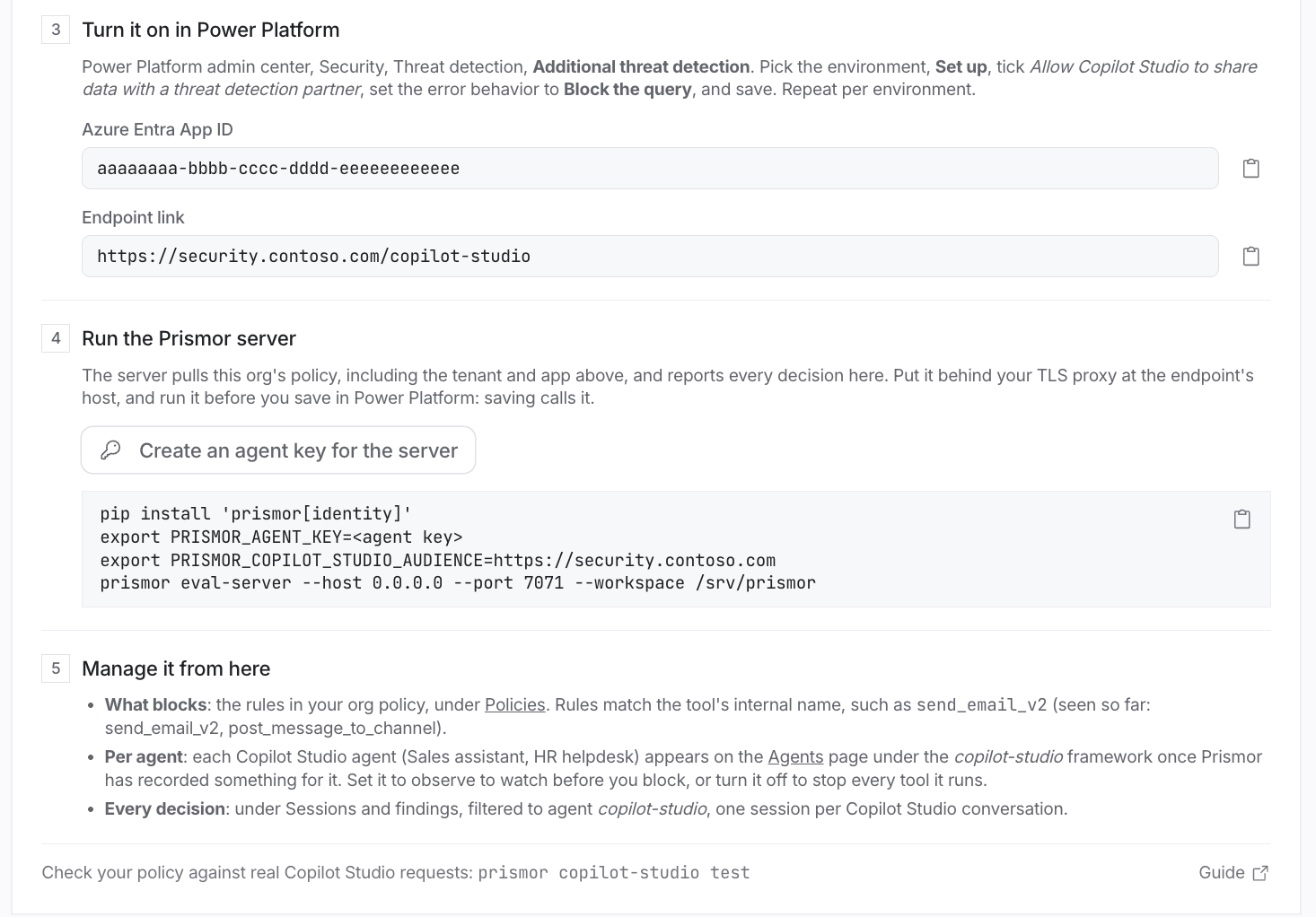Click the Azure Entra App ID field
The width and height of the screenshot is (1316, 917).
[650, 168]
